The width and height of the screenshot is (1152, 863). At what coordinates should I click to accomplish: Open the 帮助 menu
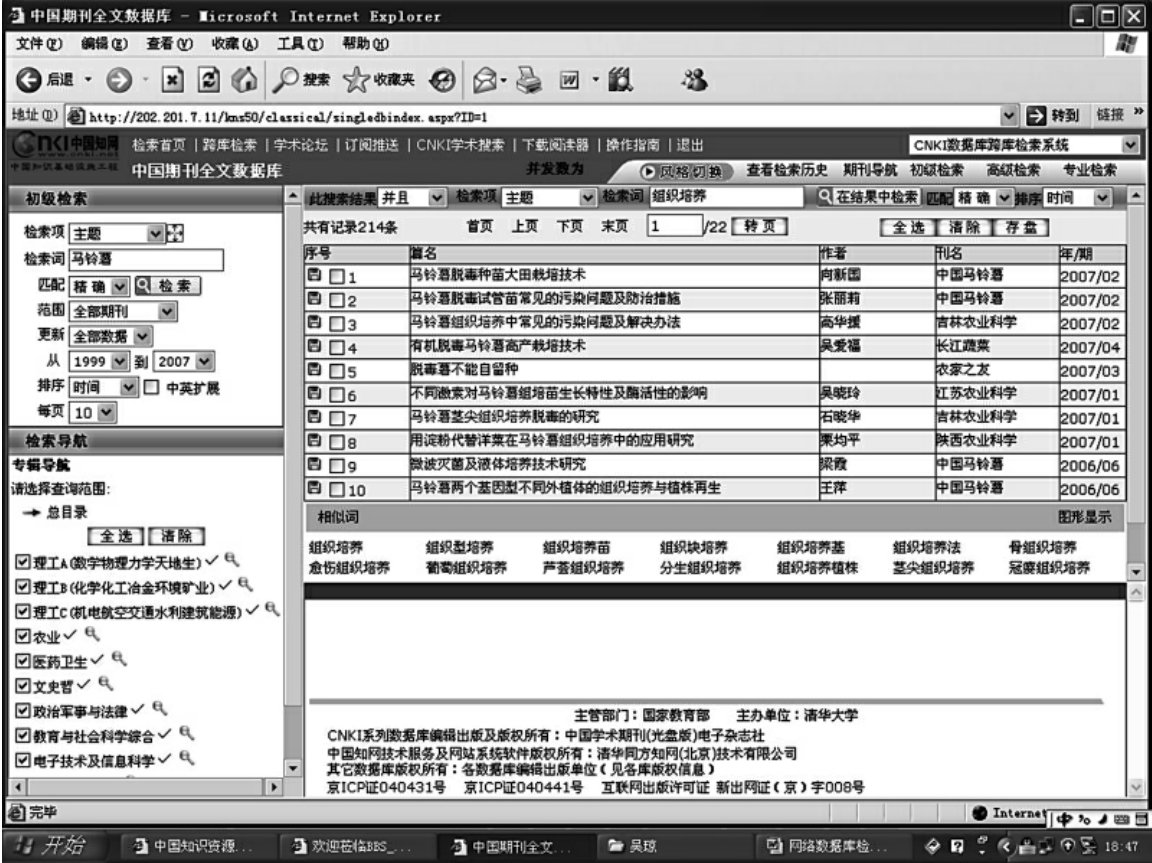[x=365, y=43]
